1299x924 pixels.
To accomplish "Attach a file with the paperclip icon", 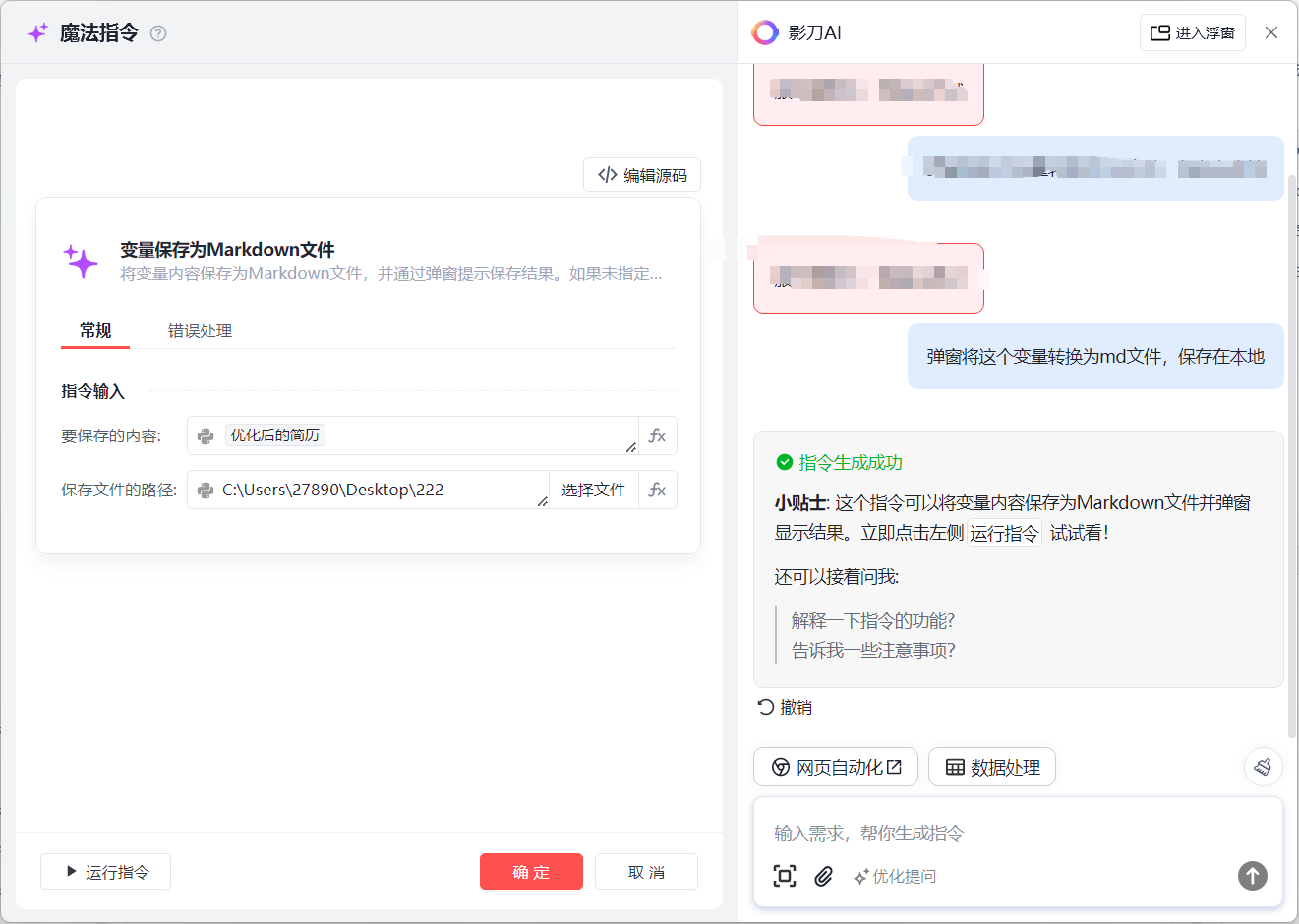I will pos(824,876).
